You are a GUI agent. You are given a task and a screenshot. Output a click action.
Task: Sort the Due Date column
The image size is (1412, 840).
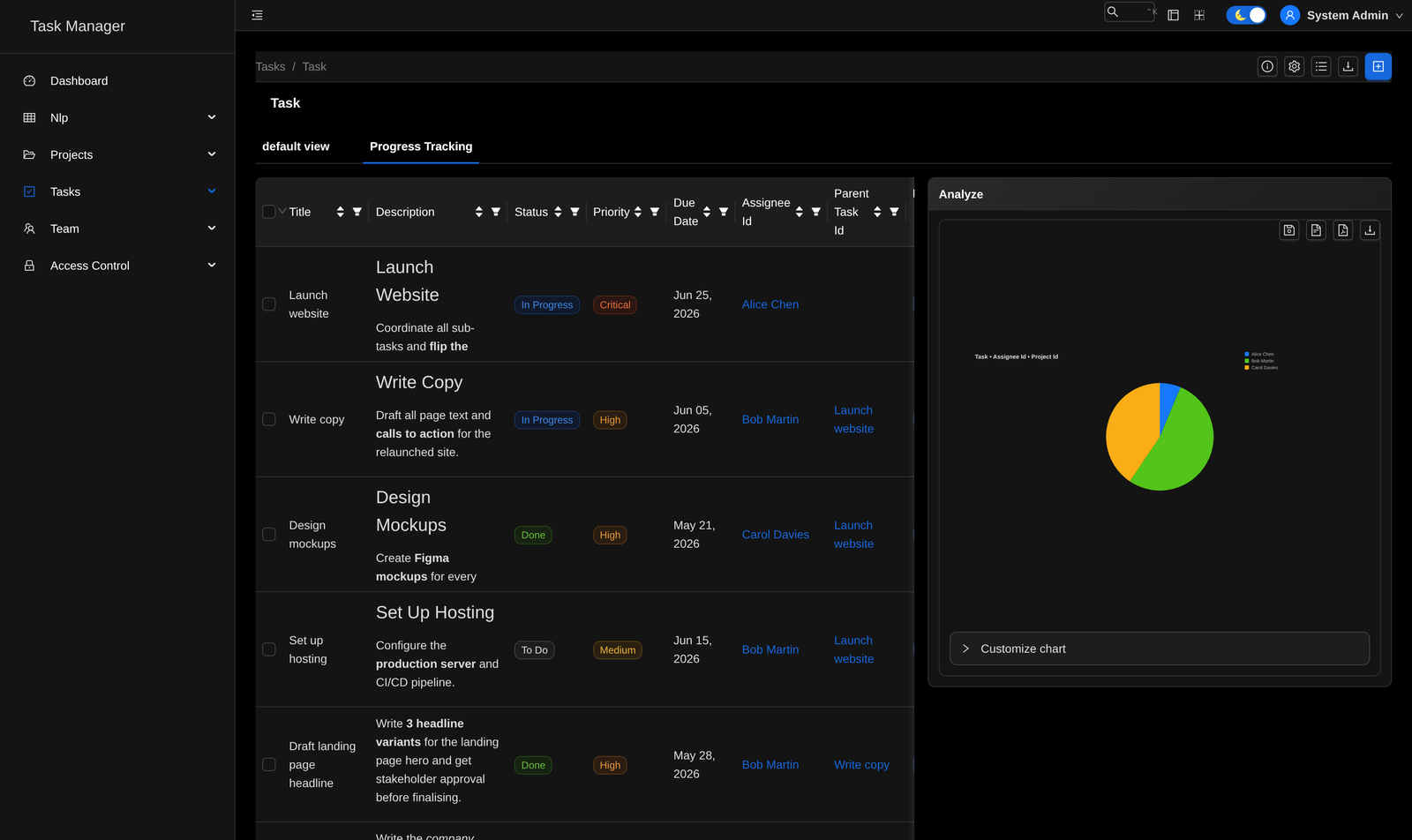point(707,212)
